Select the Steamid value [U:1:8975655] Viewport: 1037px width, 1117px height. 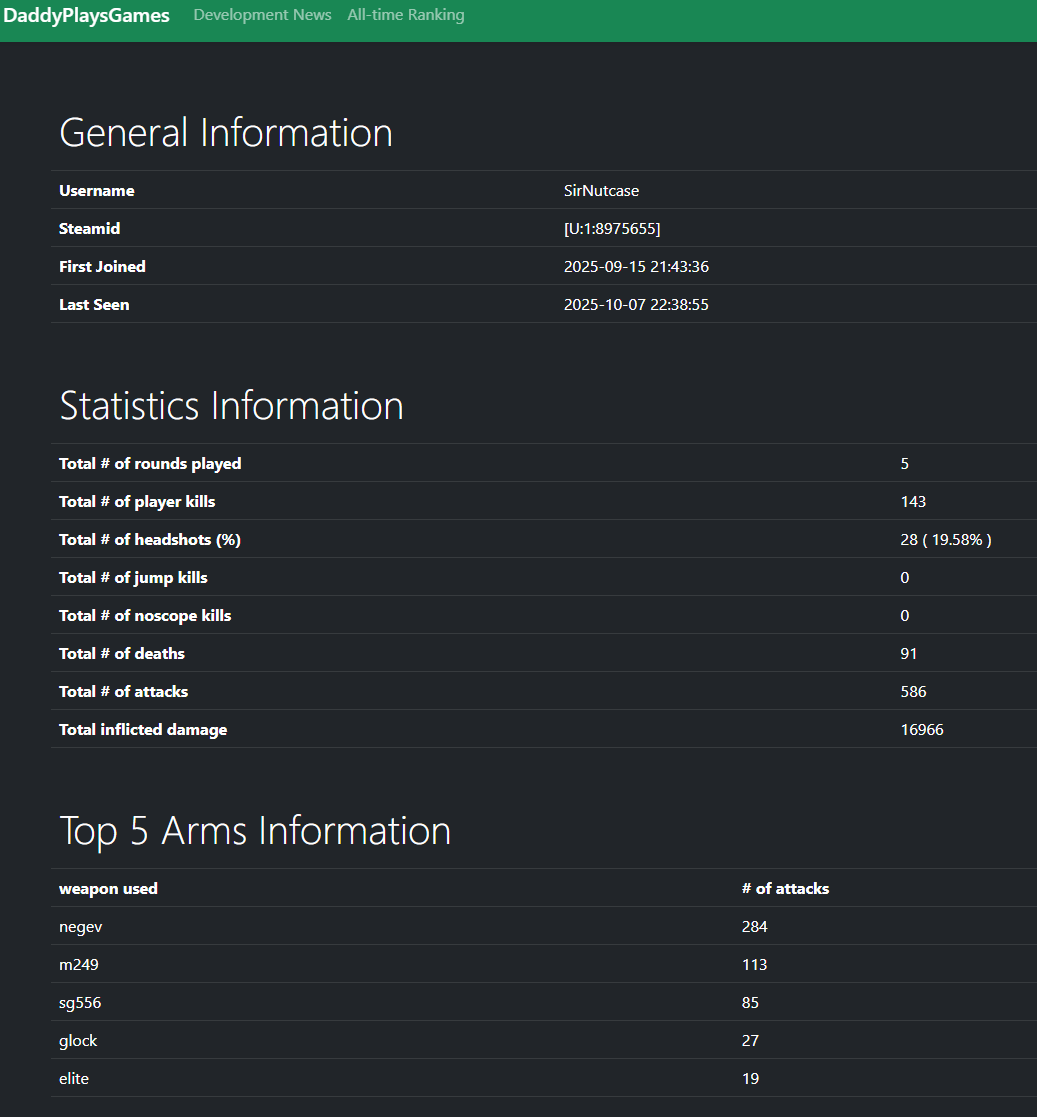point(612,228)
